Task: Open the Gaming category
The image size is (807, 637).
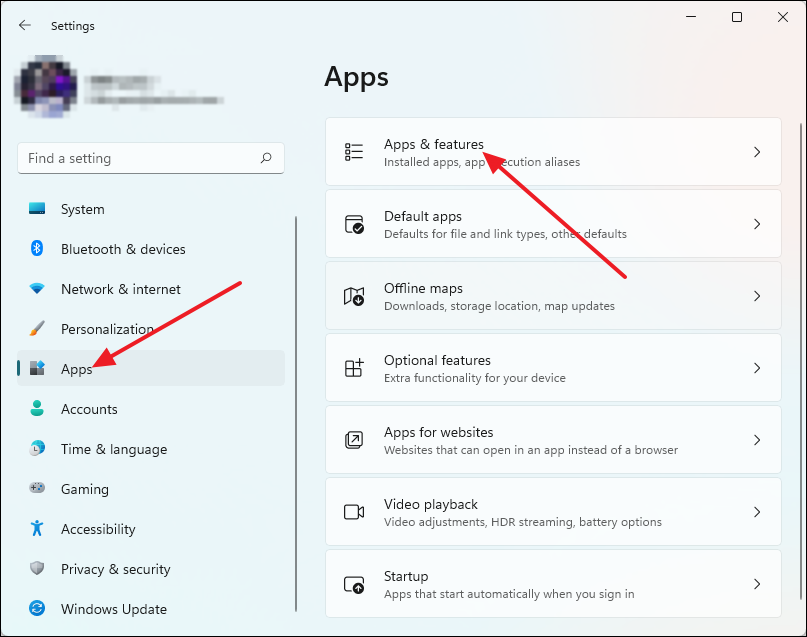Action: [151, 489]
